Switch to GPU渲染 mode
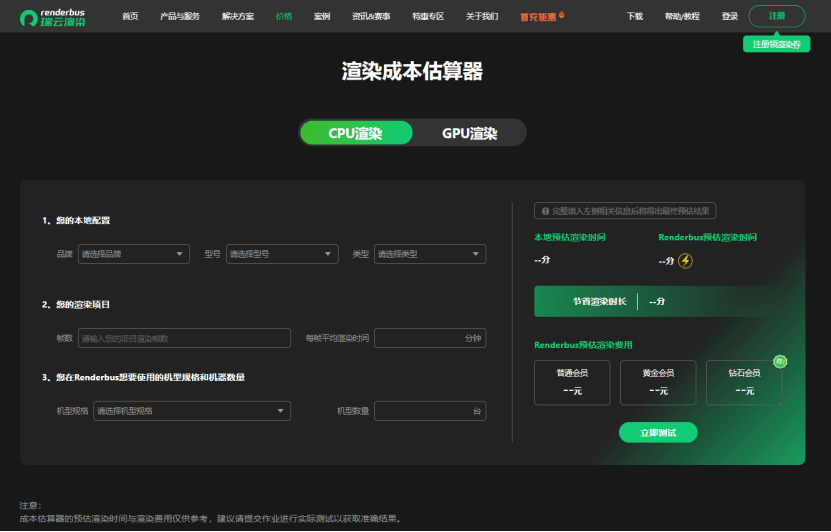 [470, 133]
